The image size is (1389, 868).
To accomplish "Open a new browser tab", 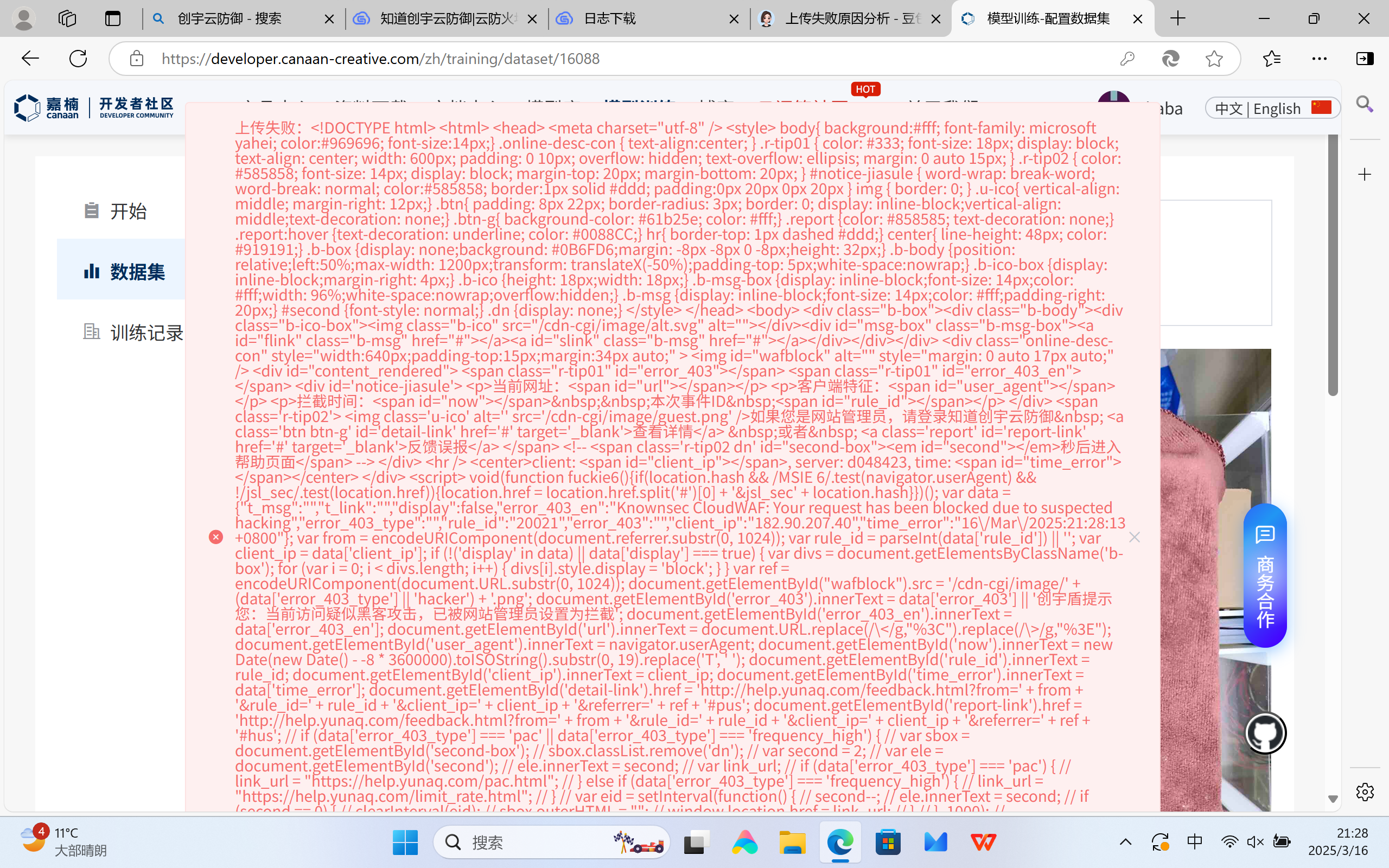I will tap(1178, 18).
